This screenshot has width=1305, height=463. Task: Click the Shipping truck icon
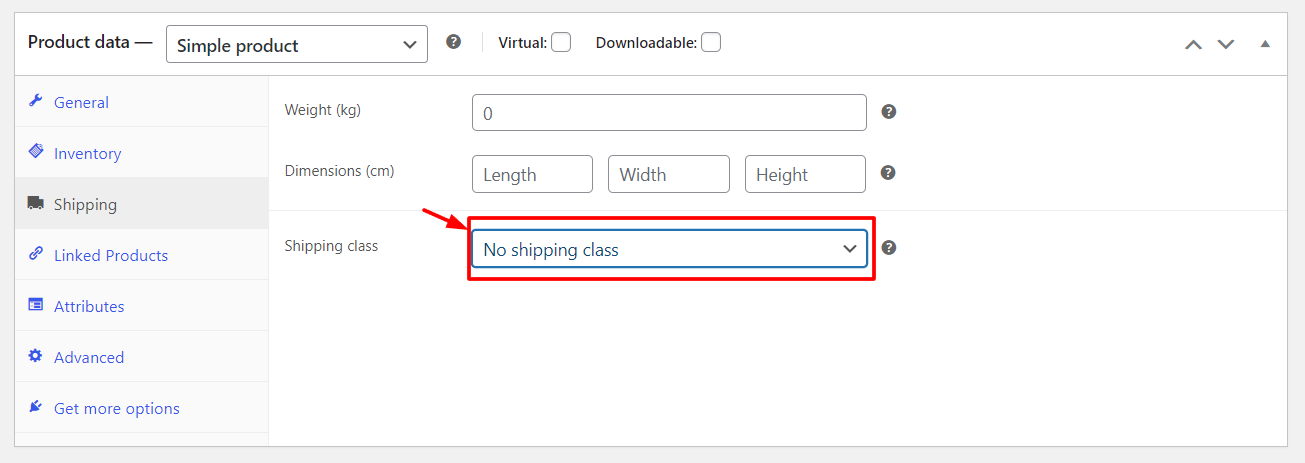click(36, 203)
